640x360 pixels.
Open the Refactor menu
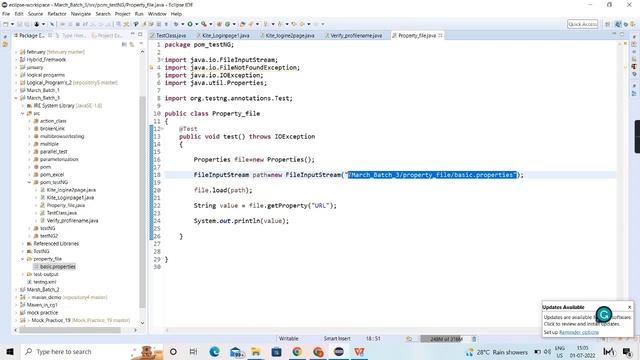(57, 14)
